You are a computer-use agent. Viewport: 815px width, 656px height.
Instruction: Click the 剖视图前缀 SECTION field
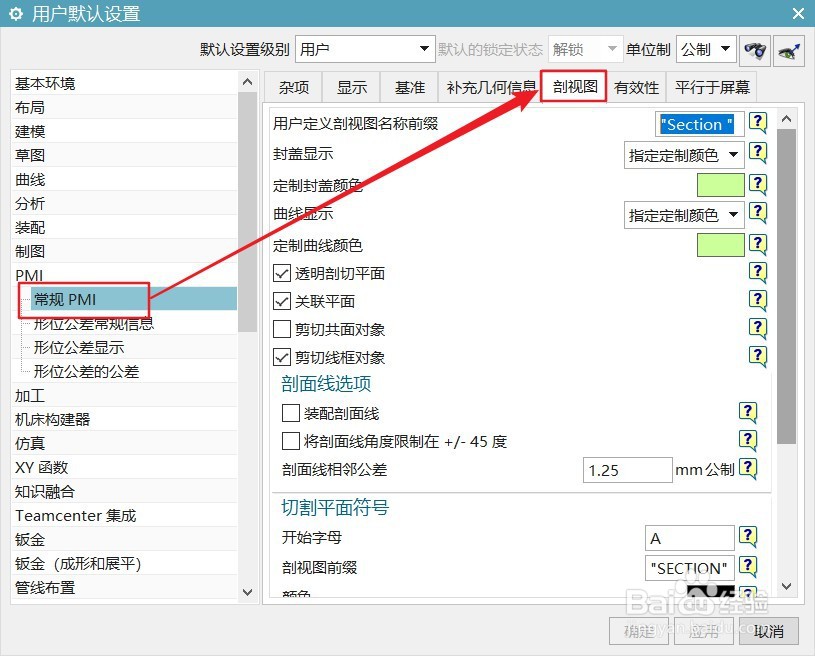pyautogui.click(x=689, y=568)
